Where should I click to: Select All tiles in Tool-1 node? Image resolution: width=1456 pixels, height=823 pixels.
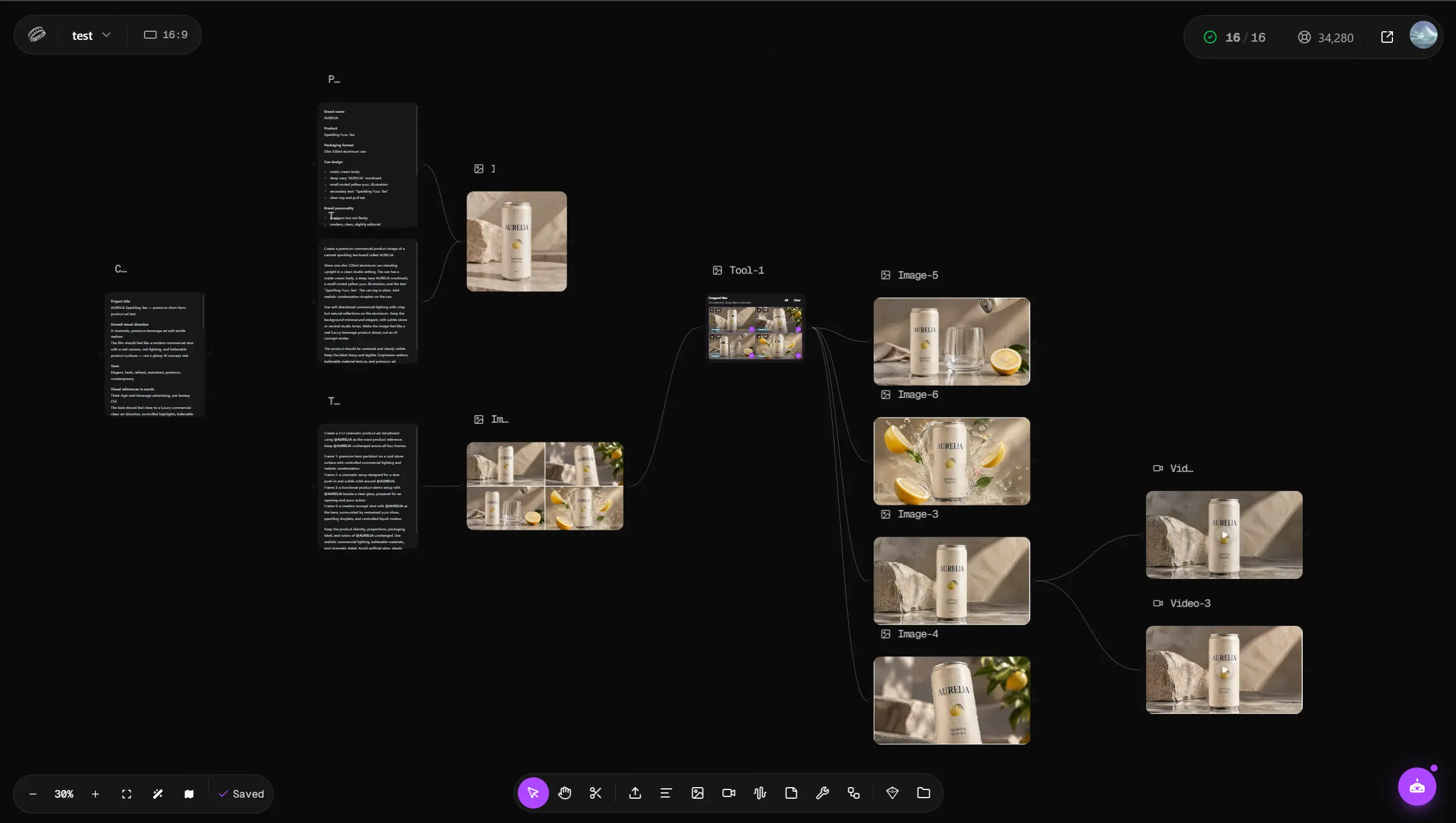tap(786, 300)
